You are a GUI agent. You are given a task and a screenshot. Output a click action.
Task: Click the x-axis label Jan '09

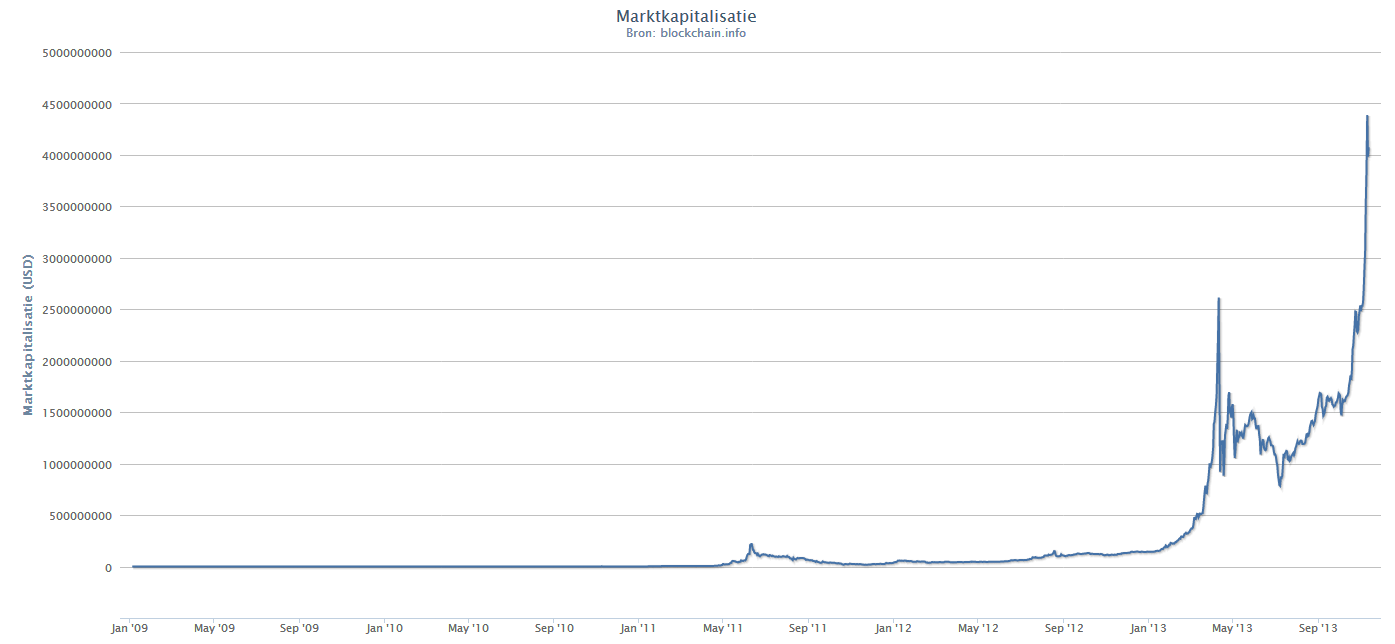pos(130,629)
